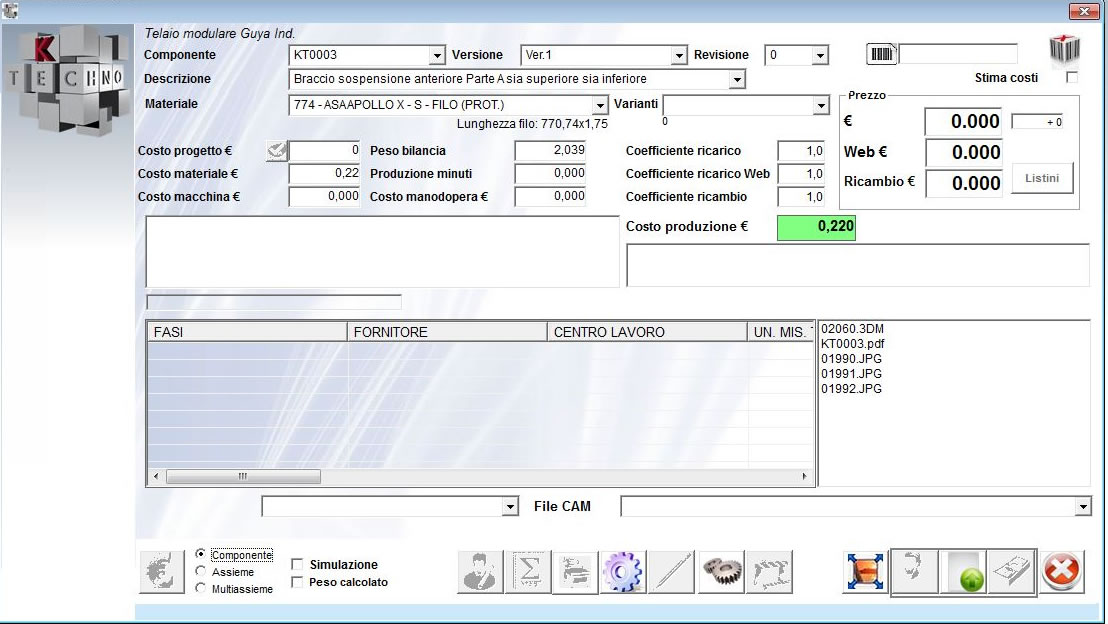This screenshot has width=1108, height=624.
Task: Click the pencil edit icon button
Action: (672, 571)
